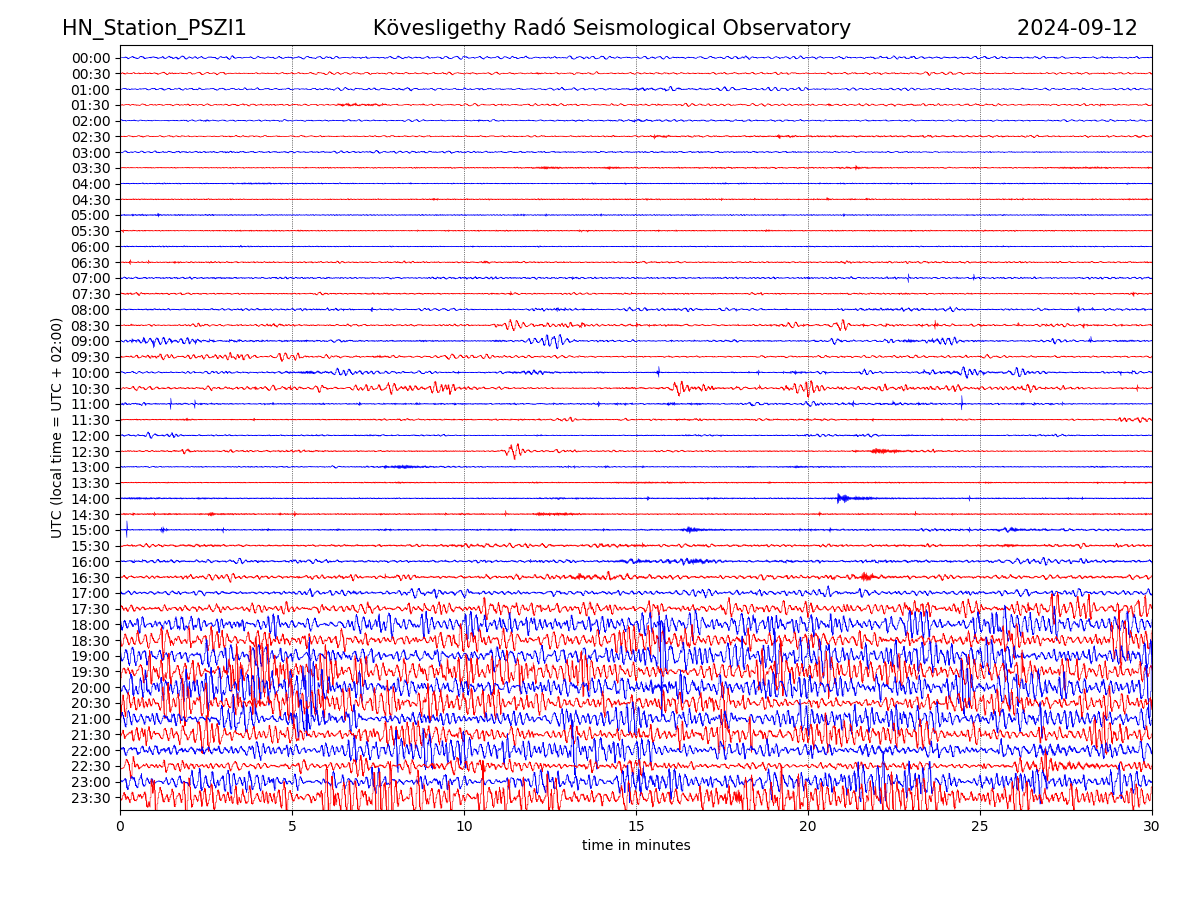The image size is (1200, 900).
Task: Click the 17:00 row time label
Action: (x=91, y=593)
